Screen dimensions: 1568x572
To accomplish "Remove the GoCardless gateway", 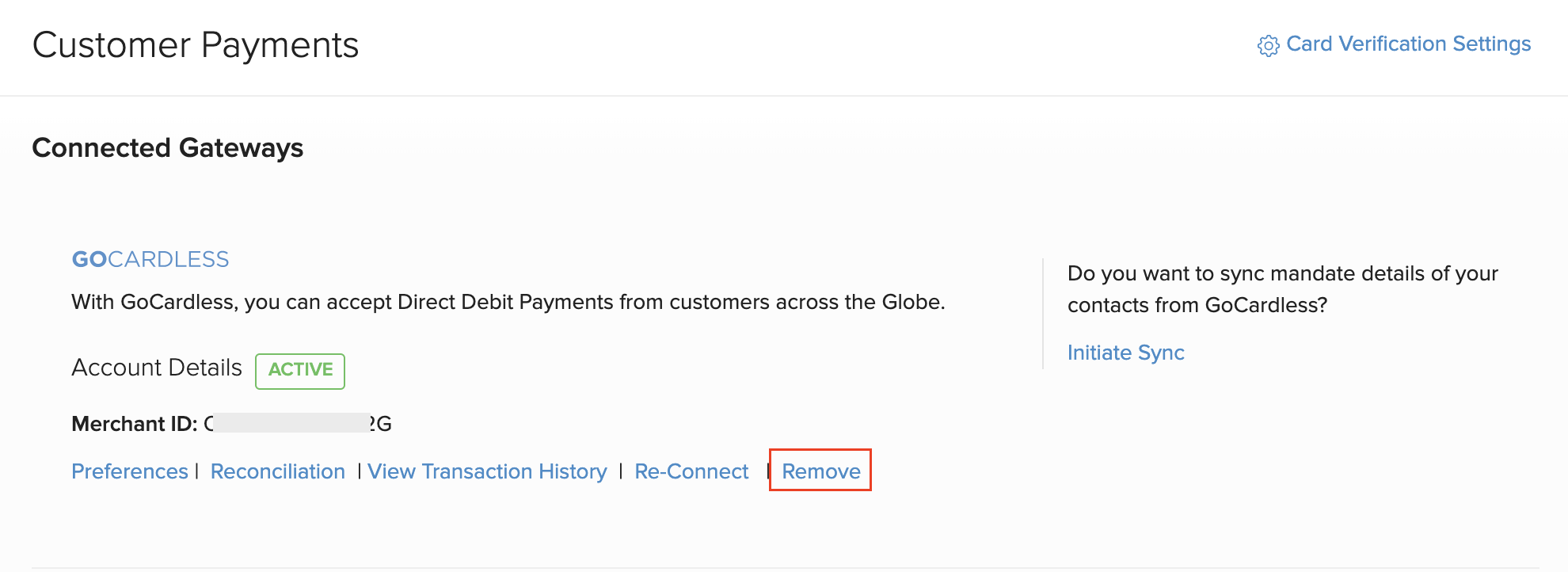I will pos(821,471).
